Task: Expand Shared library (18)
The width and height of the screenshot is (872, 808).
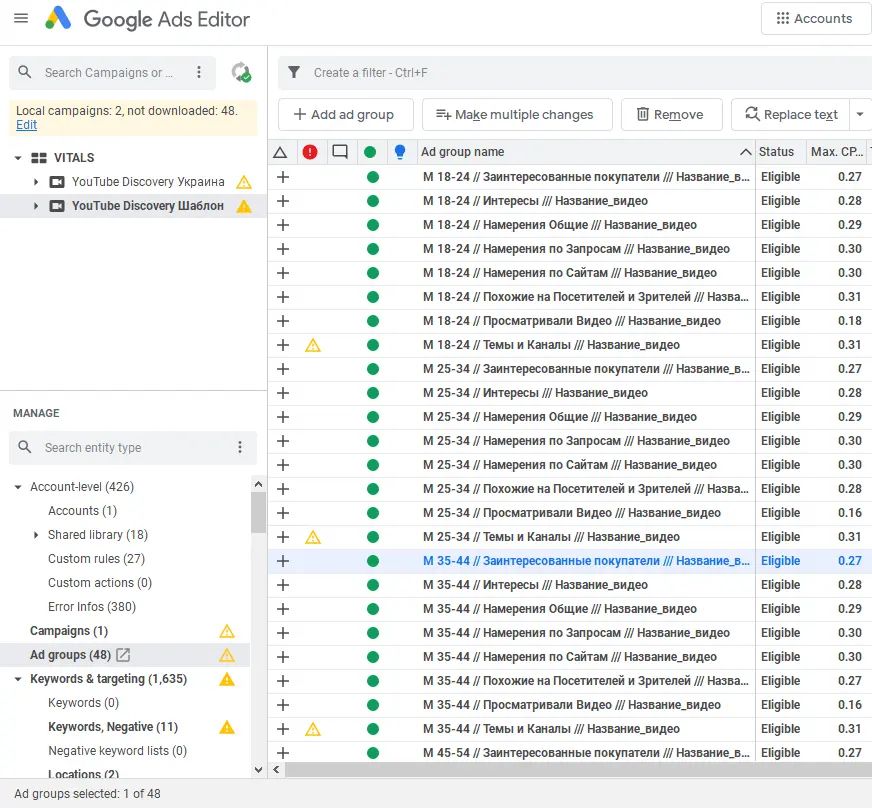Action: (x=36, y=535)
